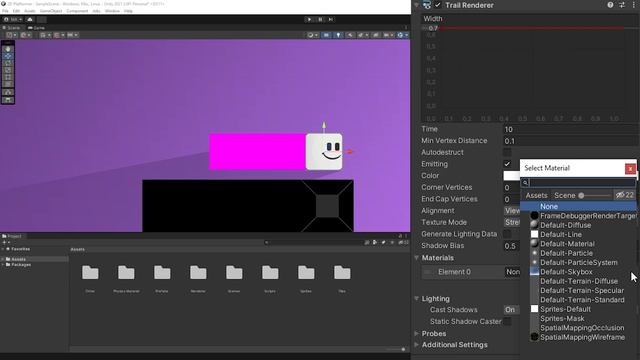Switch to the Game tab
Image resolution: width=640 pixels, height=360 pixels.
coord(37,28)
